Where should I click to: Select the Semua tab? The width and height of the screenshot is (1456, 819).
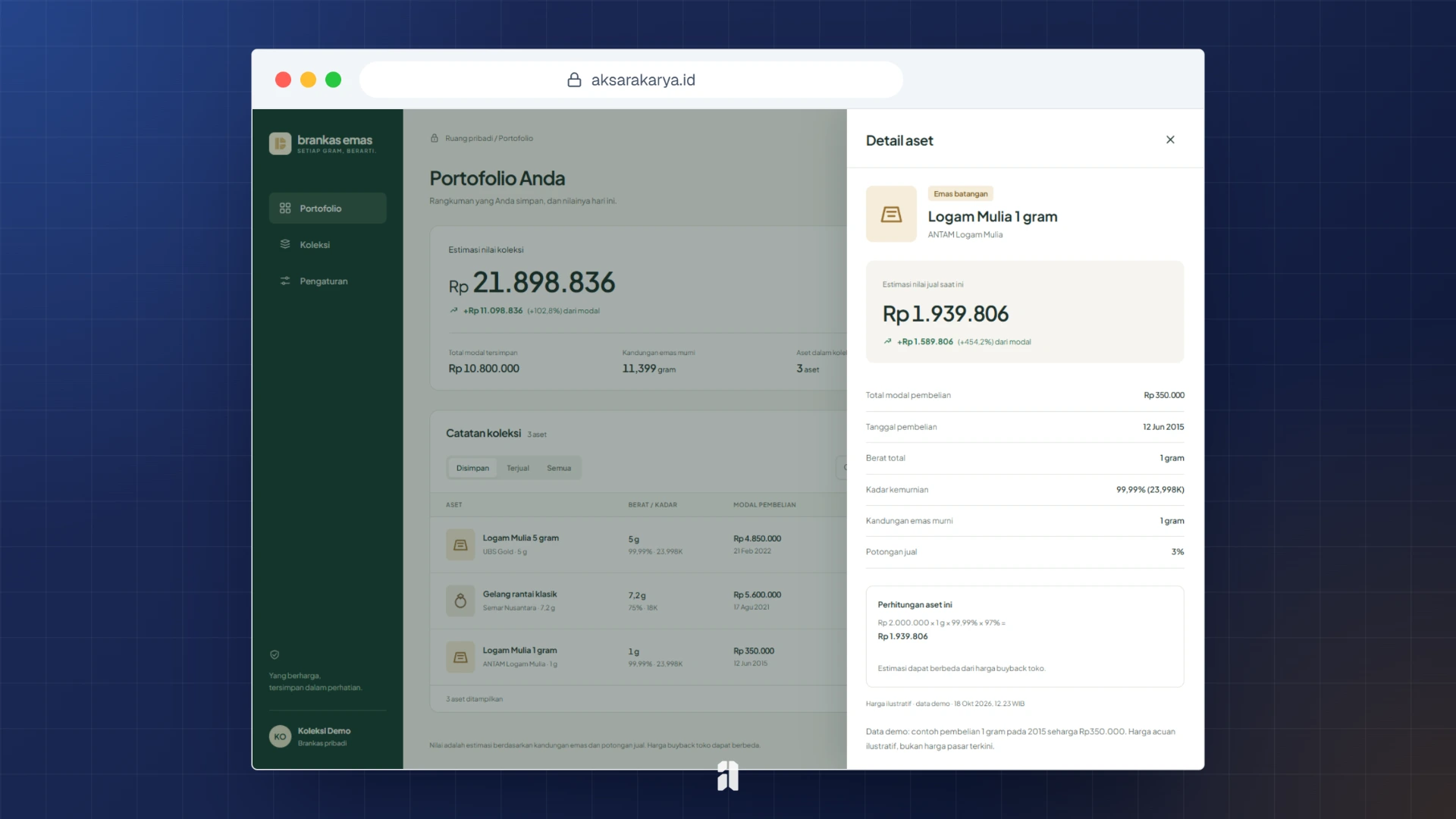click(x=559, y=468)
